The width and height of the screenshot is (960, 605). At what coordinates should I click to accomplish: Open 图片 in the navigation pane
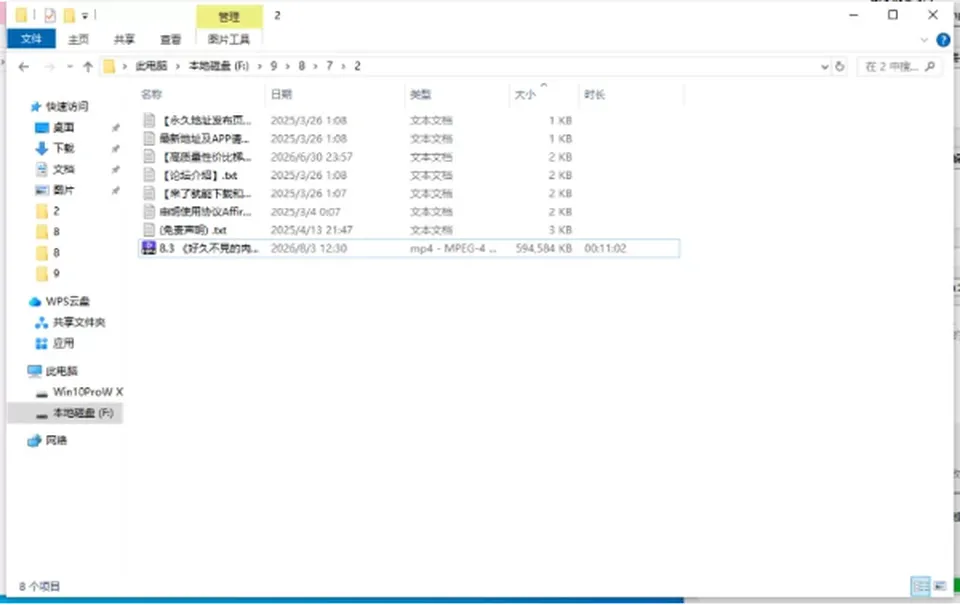pyautogui.click(x=63, y=190)
